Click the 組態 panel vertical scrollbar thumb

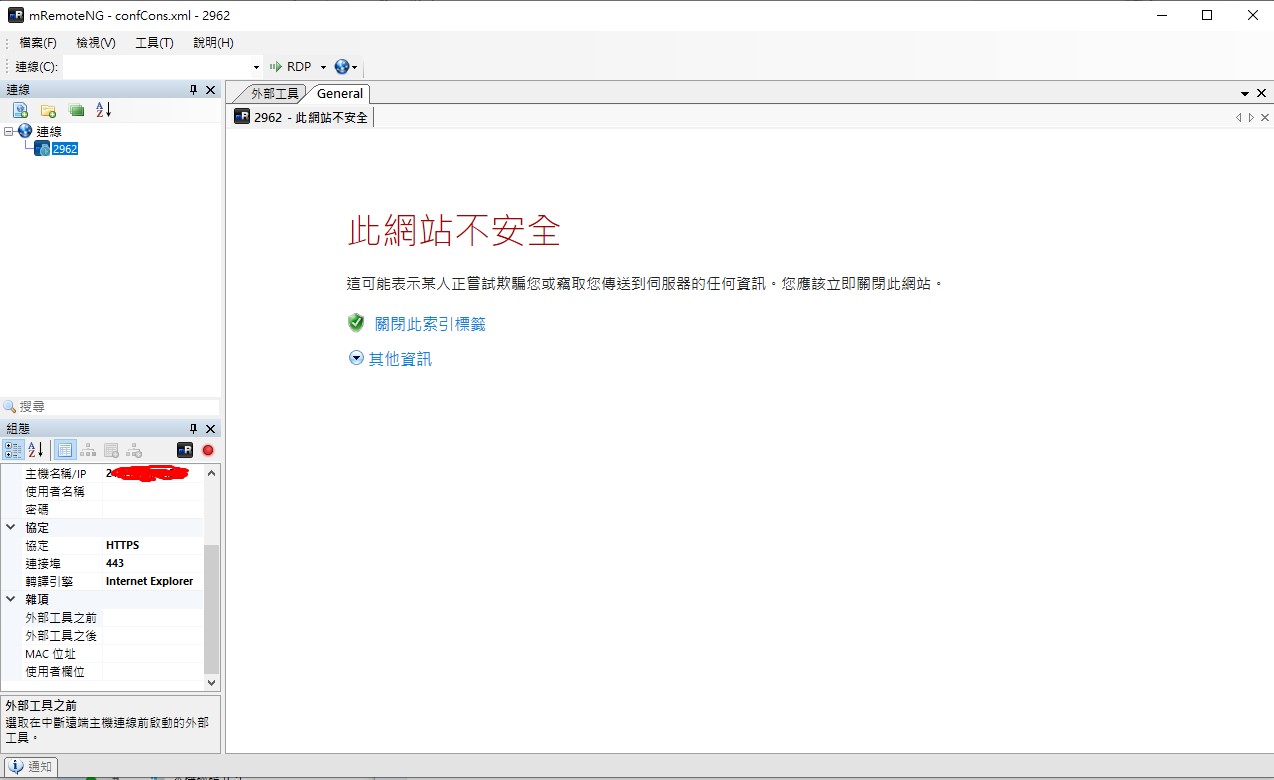click(x=211, y=608)
